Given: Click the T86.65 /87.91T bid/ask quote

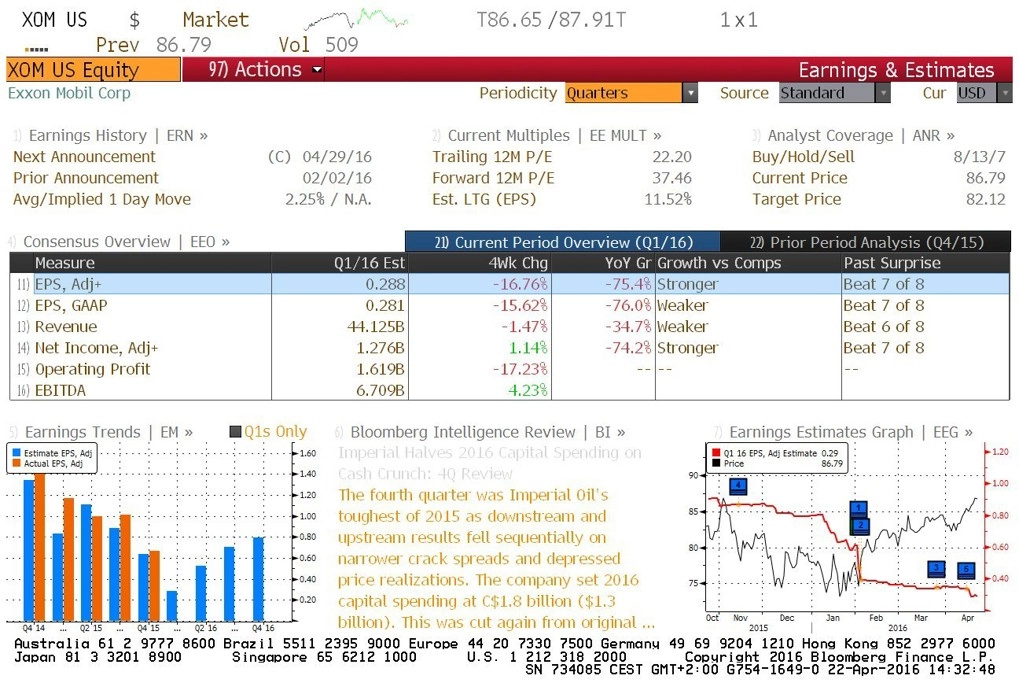Looking at the screenshot, I should click(551, 20).
